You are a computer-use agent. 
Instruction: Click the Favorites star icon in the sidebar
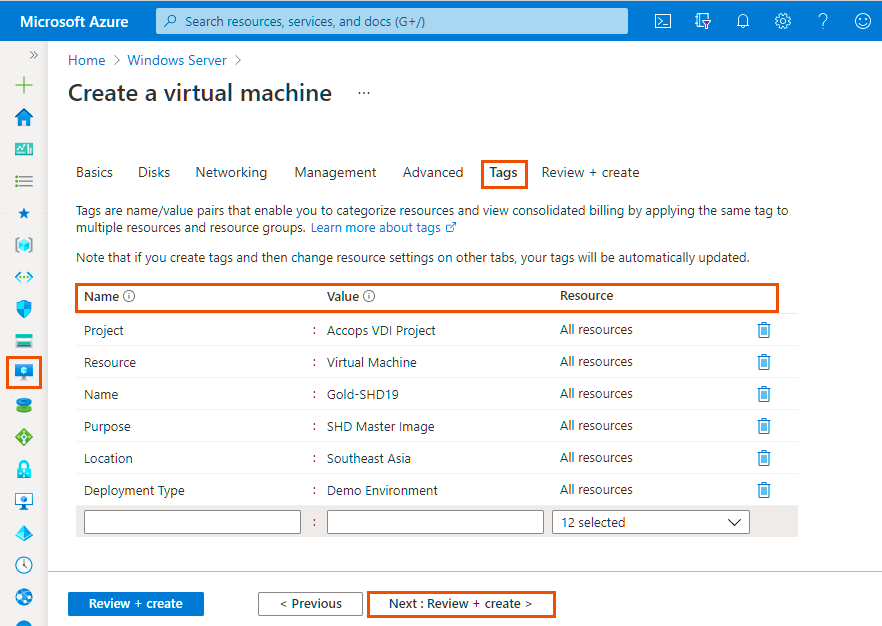point(24,213)
